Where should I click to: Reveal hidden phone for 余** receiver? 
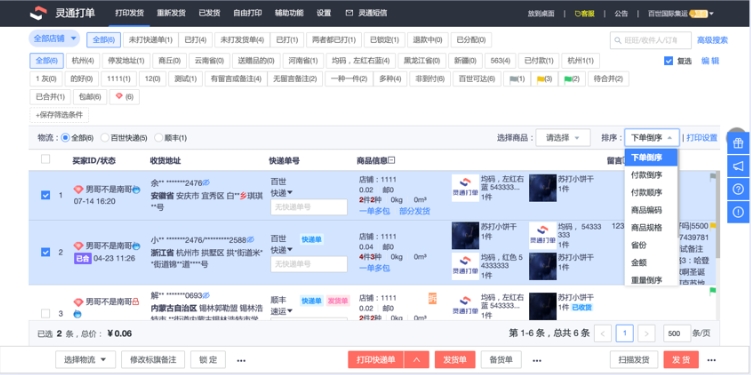(206, 182)
